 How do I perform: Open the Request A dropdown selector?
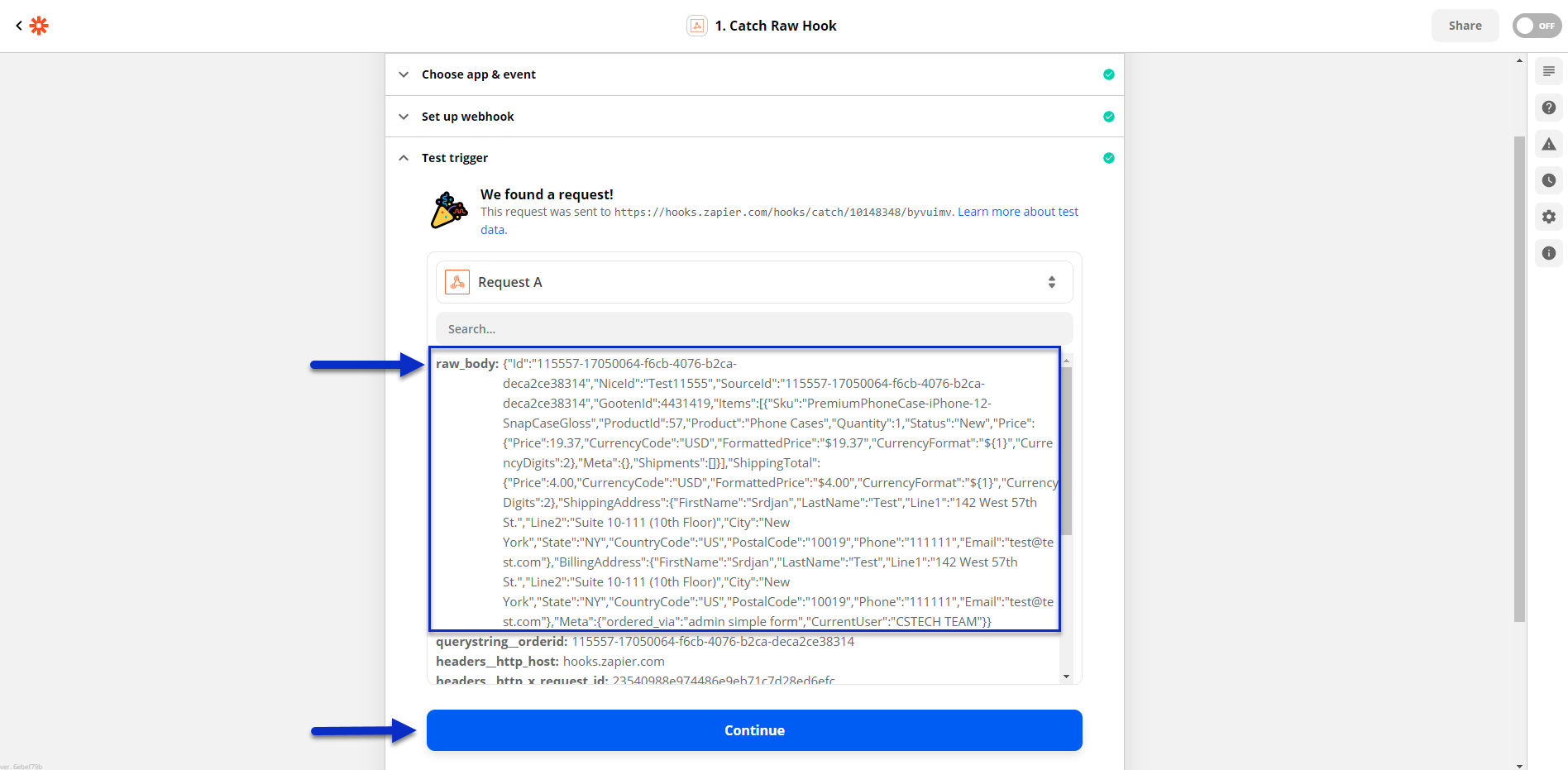click(754, 282)
